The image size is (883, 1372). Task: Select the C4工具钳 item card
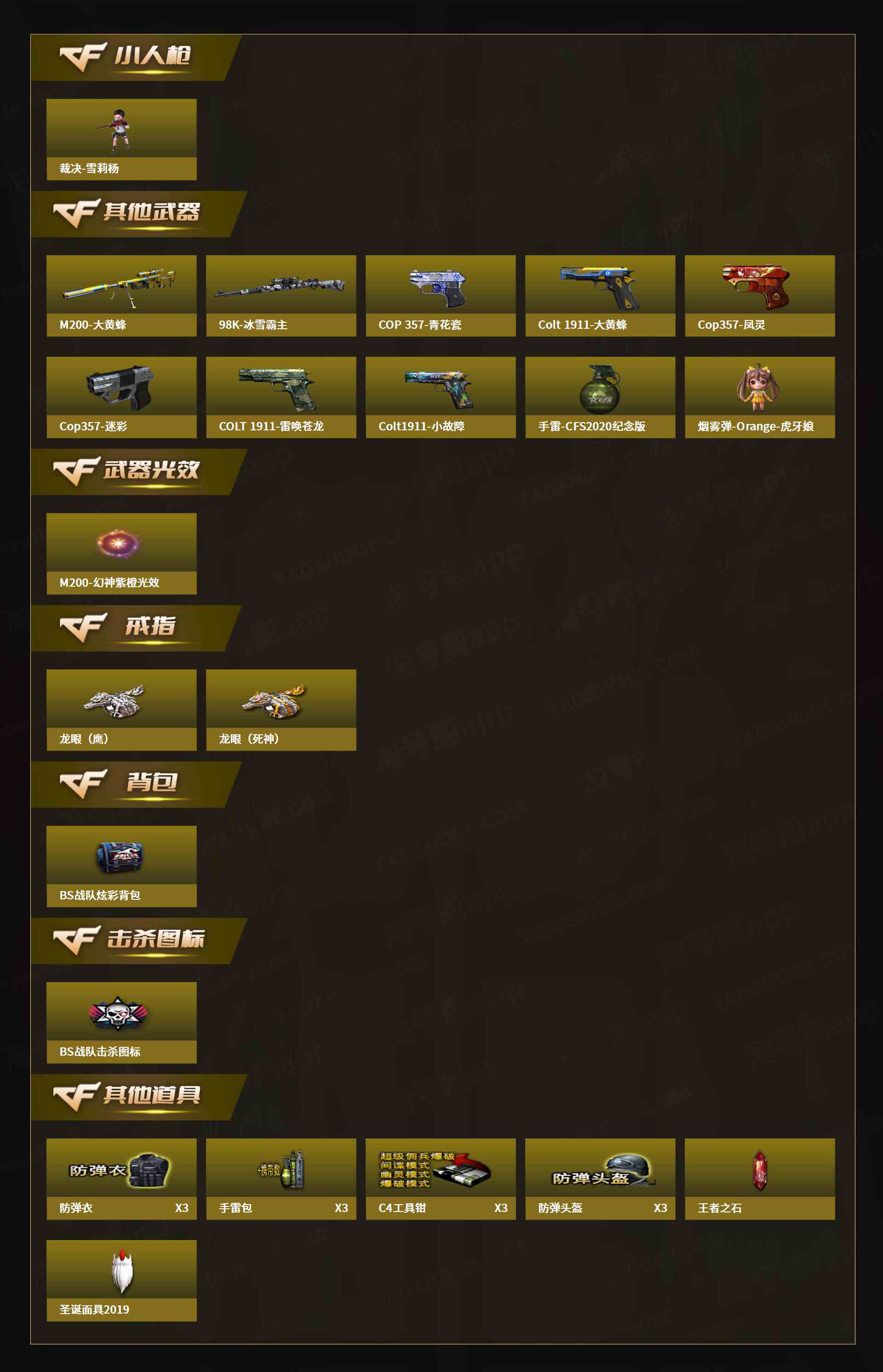(441, 1179)
